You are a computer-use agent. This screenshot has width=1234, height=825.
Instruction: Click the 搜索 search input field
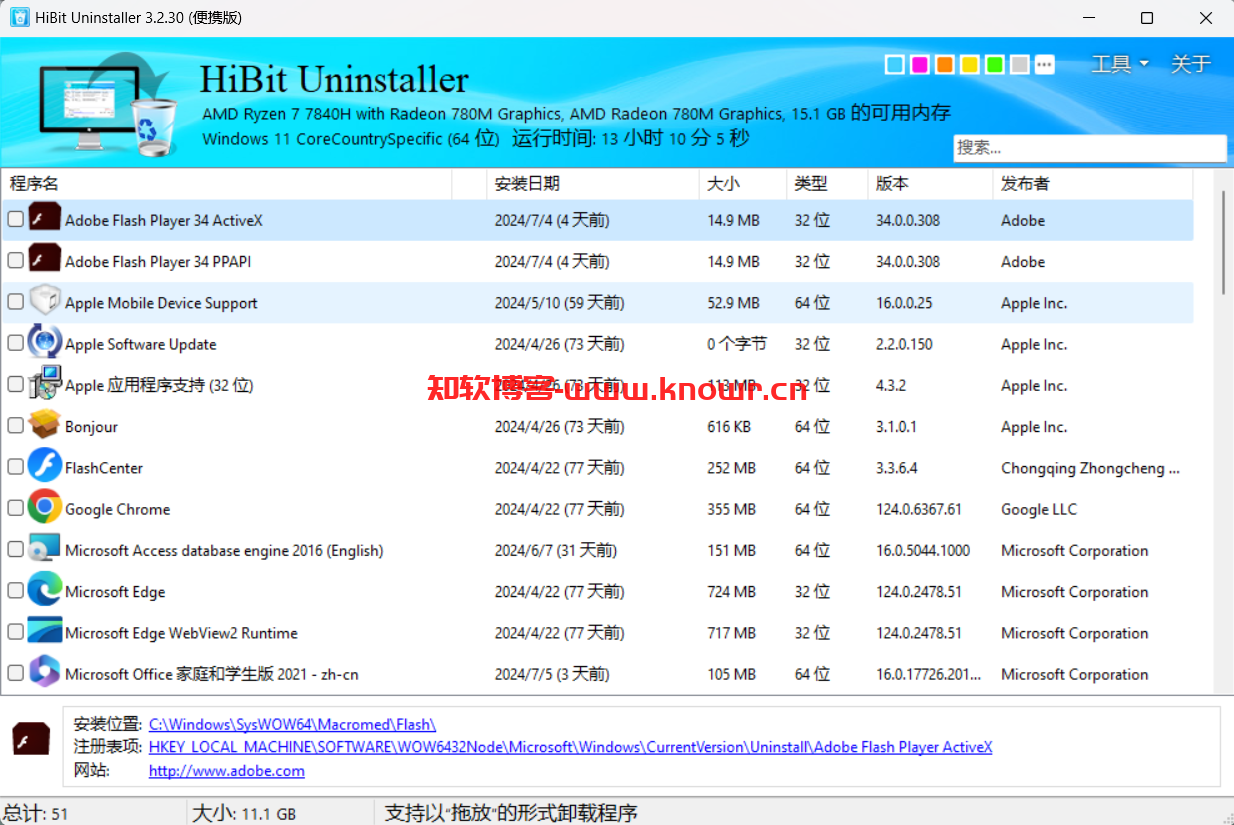click(1089, 148)
